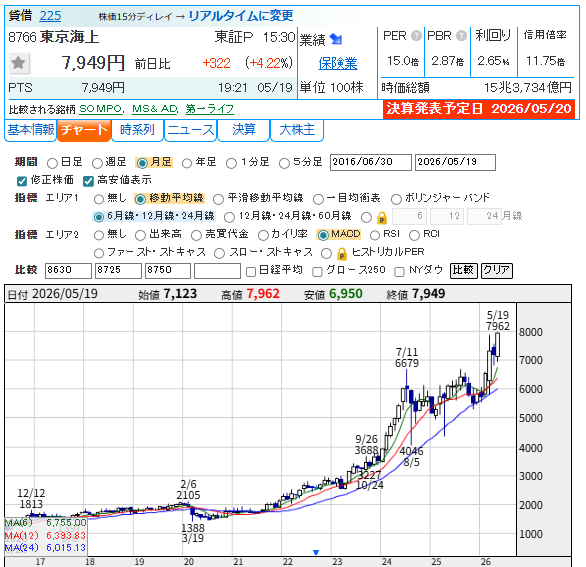Toggle 高安値表示 checkbox
Screen dimensions: 586x567
tap(88, 181)
